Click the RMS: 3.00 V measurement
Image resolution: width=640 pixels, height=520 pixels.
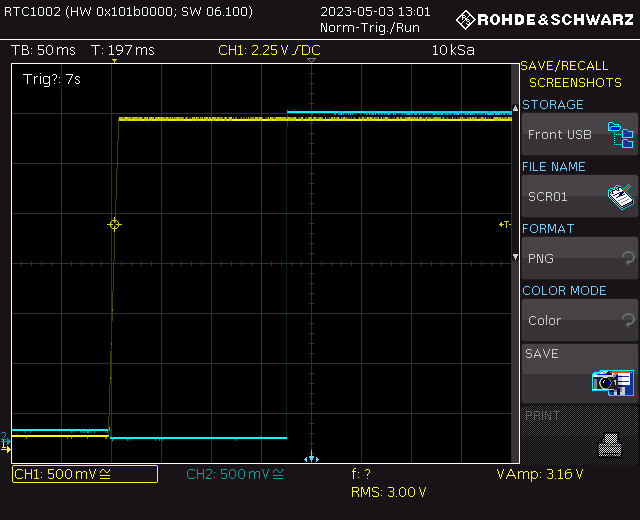(389, 492)
